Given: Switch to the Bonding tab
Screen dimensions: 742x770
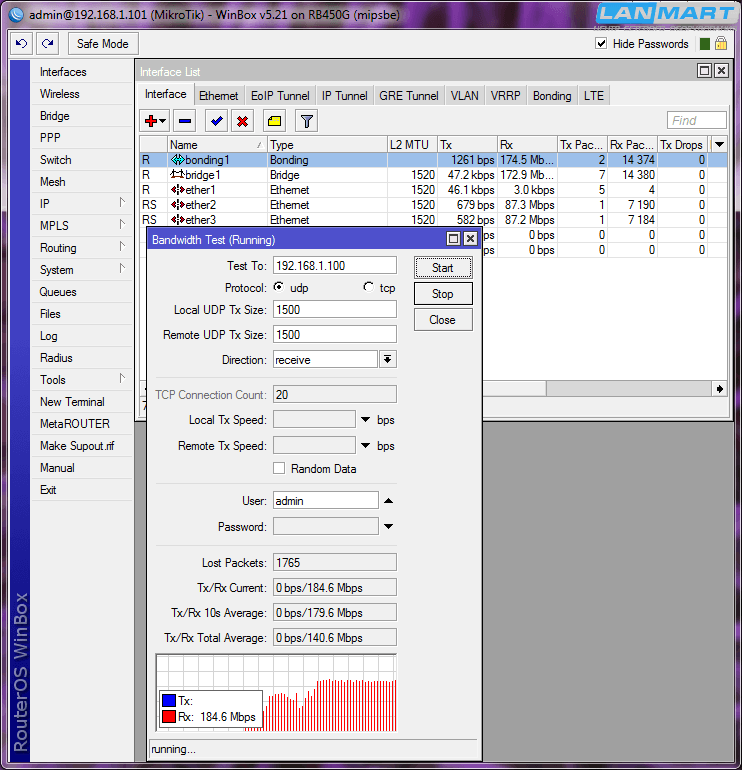Looking at the screenshot, I should pos(552,96).
